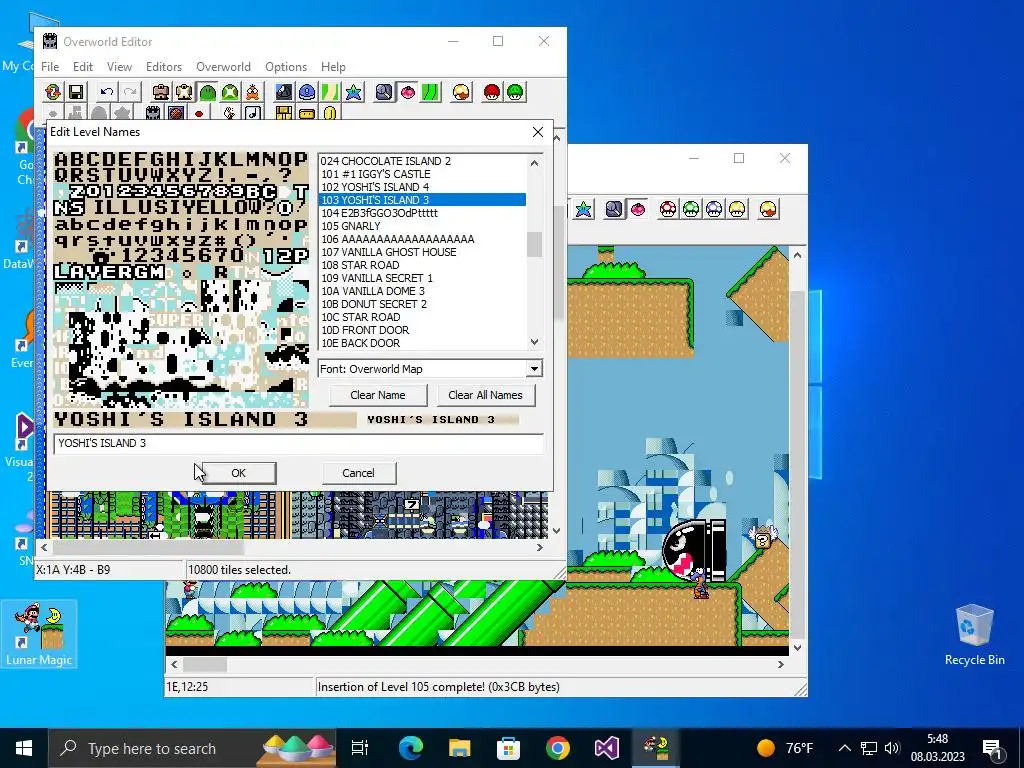Open the Recycle Bin on desktop
The height and width of the screenshot is (768, 1024).
[974, 633]
